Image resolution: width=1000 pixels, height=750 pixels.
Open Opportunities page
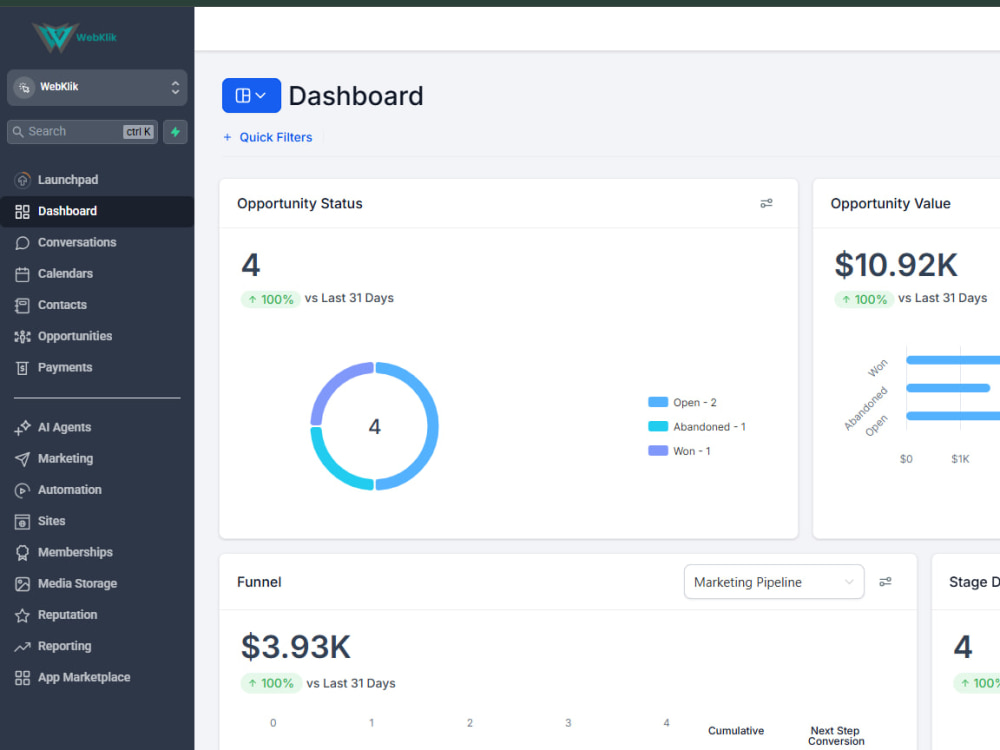tap(97, 336)
